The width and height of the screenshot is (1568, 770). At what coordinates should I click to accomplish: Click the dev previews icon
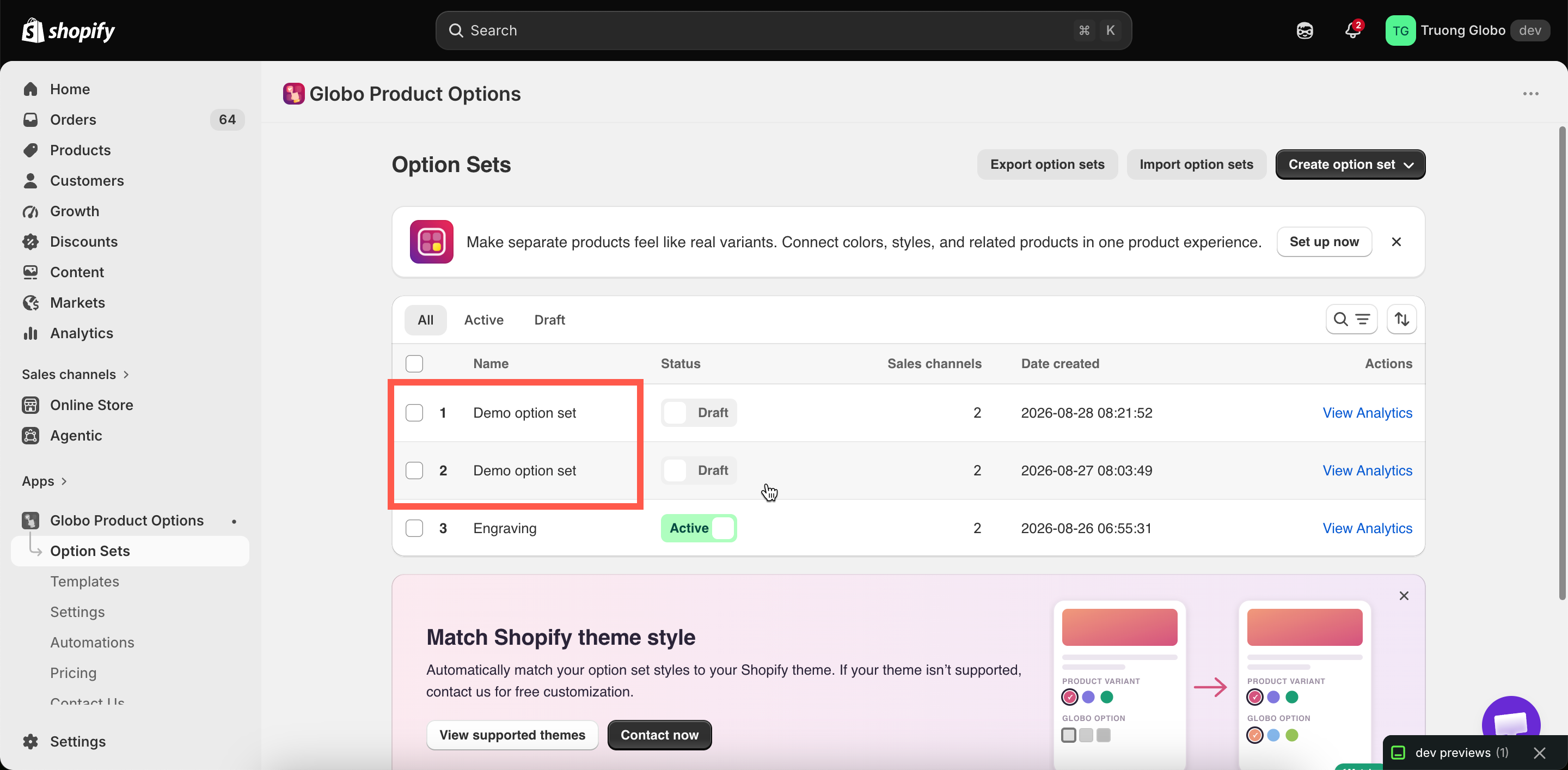[x=1398, y=753]
